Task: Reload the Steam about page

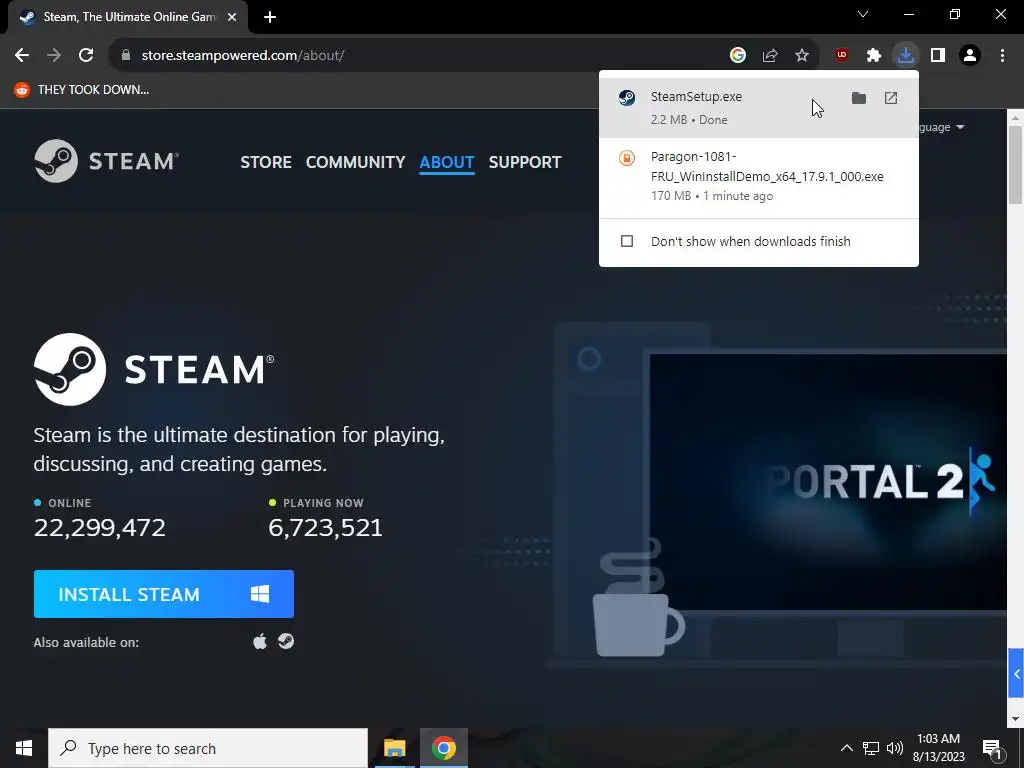Action: [x=86, y=56]
